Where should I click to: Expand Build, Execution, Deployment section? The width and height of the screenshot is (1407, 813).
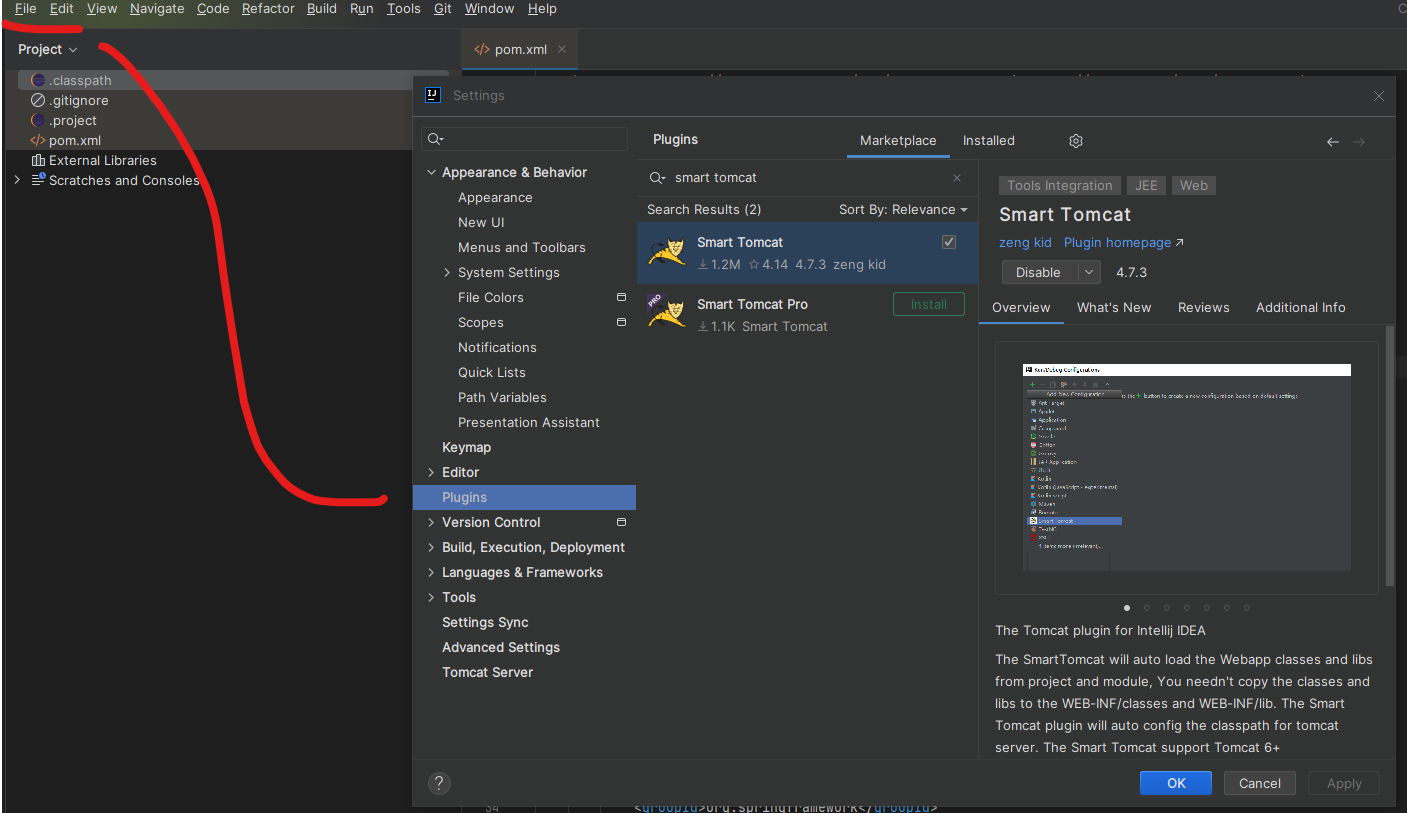432,547
